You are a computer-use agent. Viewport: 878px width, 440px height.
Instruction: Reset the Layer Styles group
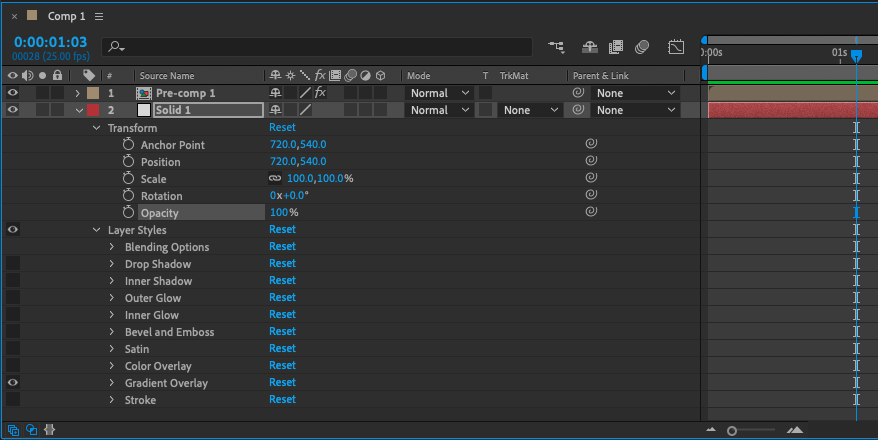[282, 230]
